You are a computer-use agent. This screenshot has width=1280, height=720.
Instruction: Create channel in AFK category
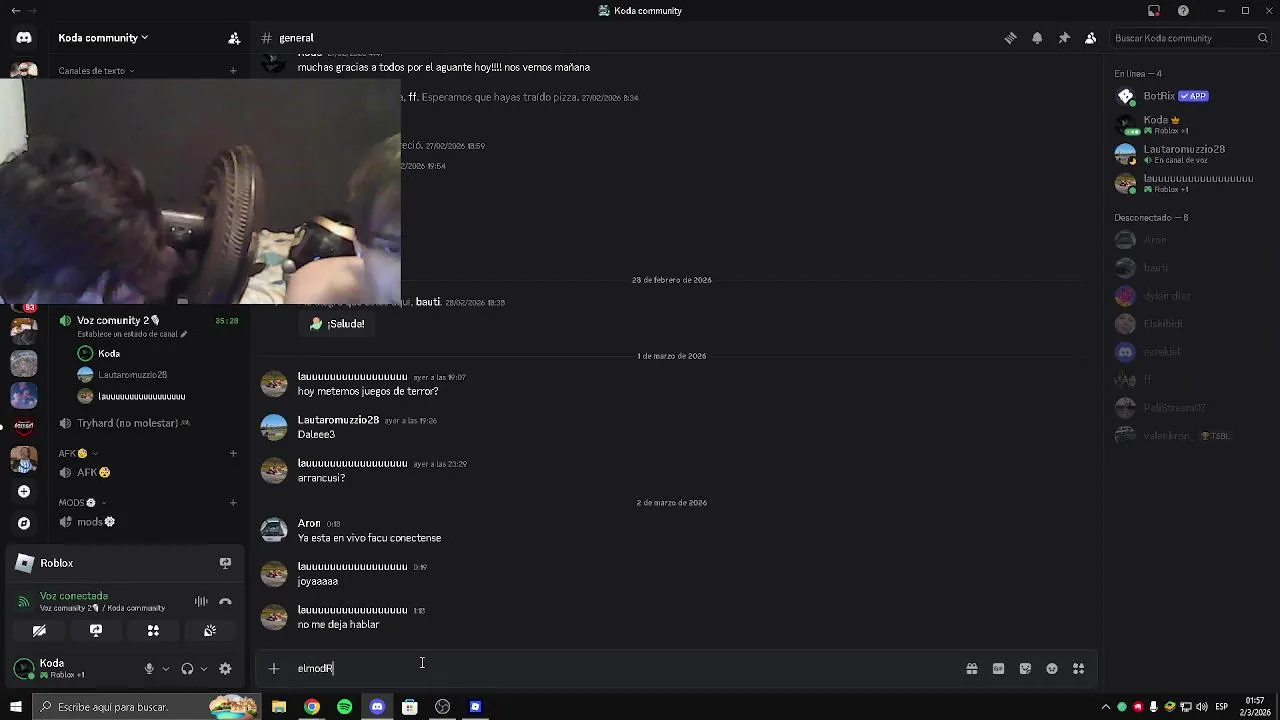tap(233, 453)
